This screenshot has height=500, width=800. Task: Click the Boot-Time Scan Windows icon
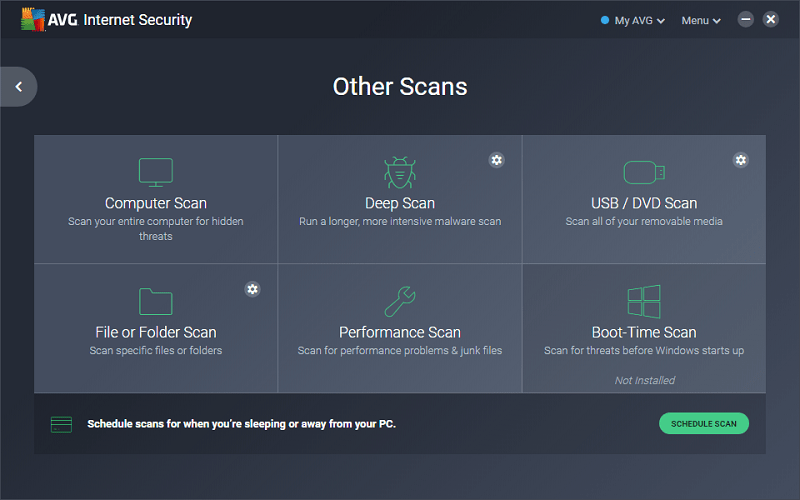[x=644, y=302]
